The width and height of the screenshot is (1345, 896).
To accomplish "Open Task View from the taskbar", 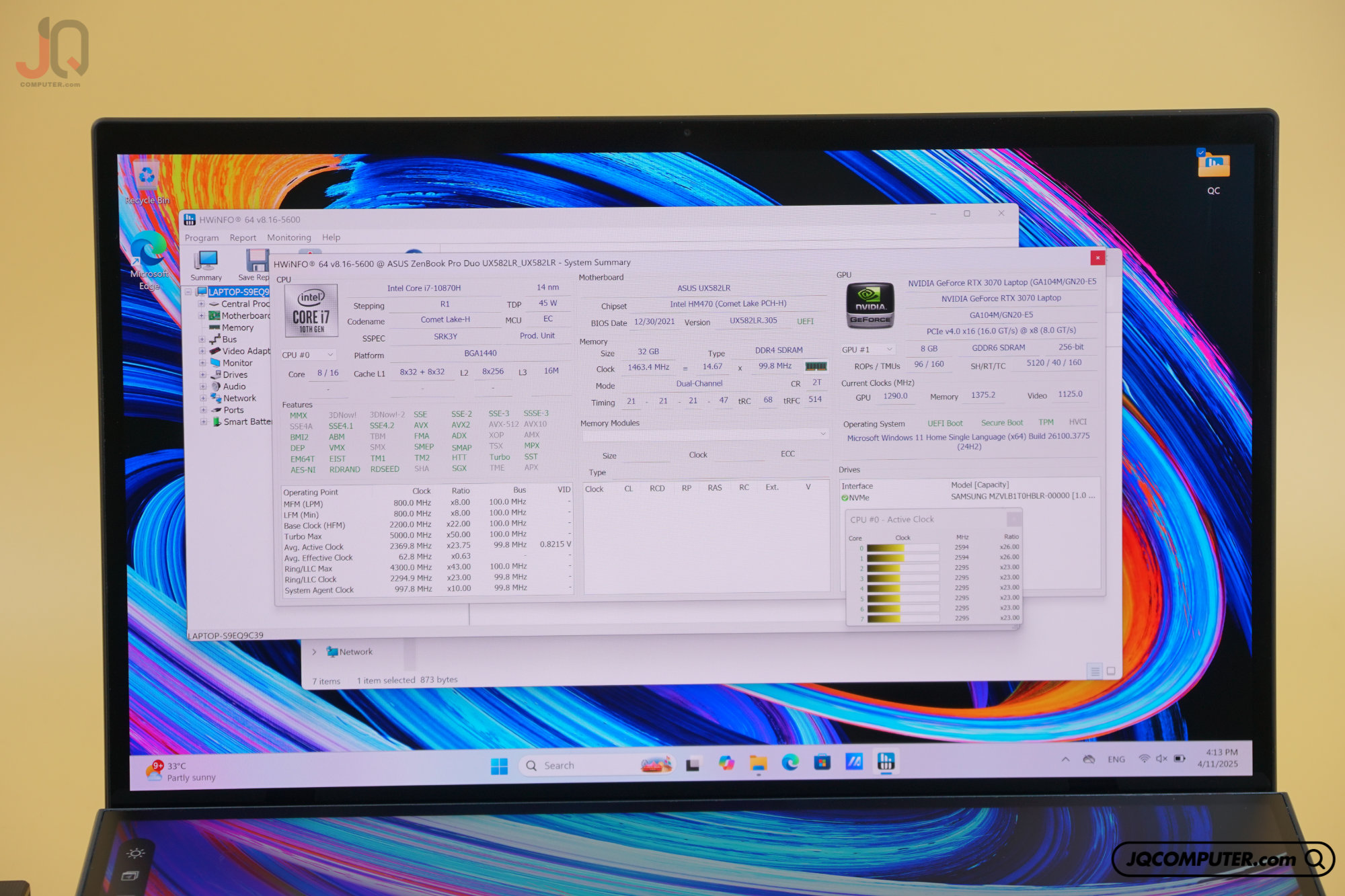I will coord(693,764).
